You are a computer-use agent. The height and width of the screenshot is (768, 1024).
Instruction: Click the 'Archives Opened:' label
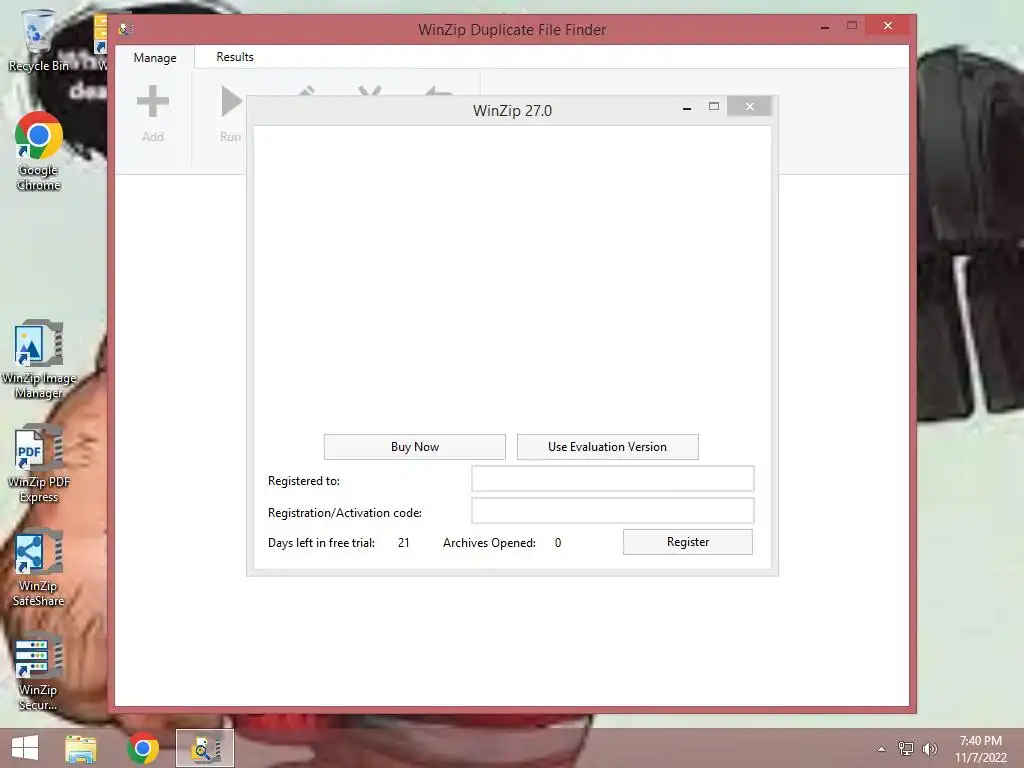tap(489, 543)
